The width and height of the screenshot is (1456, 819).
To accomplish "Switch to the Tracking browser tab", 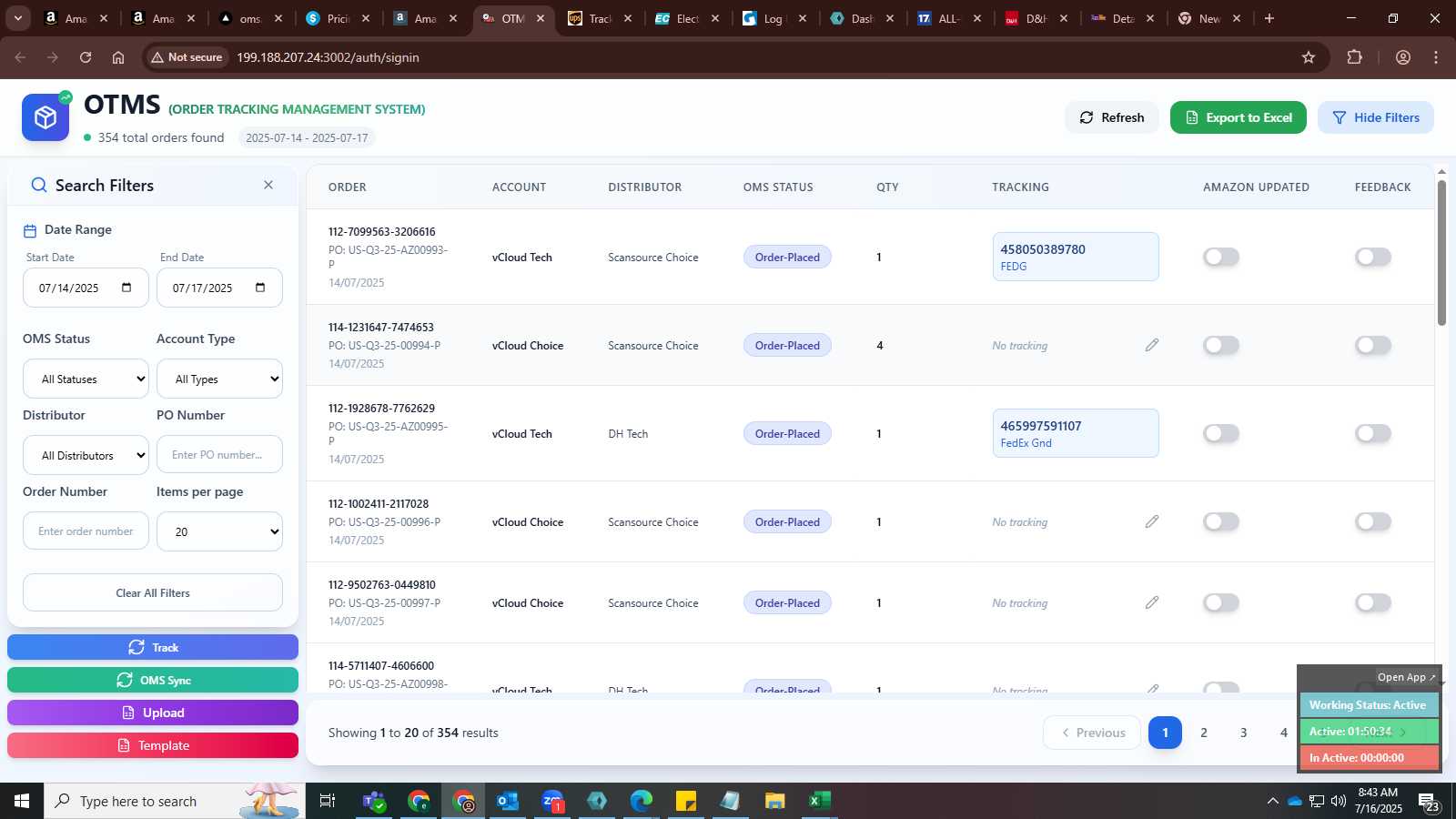I will tap(601, 18).
